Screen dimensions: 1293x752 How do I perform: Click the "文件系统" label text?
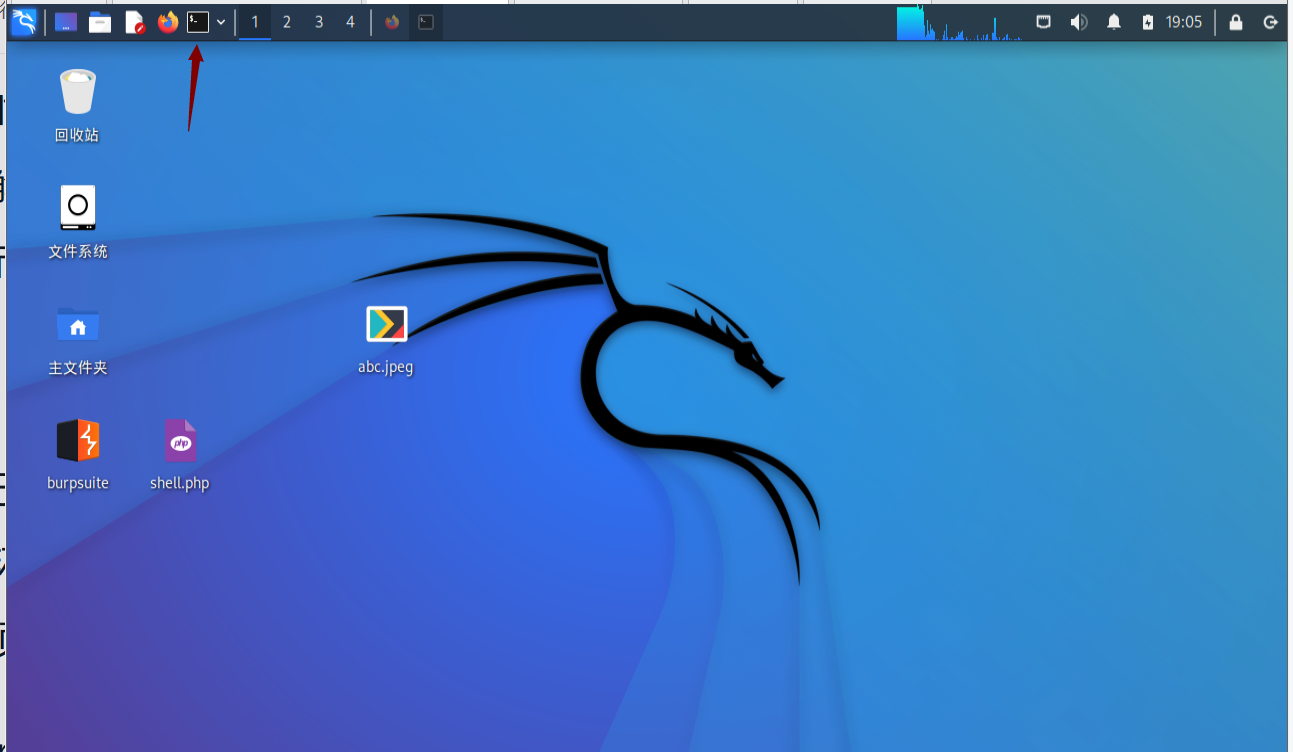[x=78, y=251]
